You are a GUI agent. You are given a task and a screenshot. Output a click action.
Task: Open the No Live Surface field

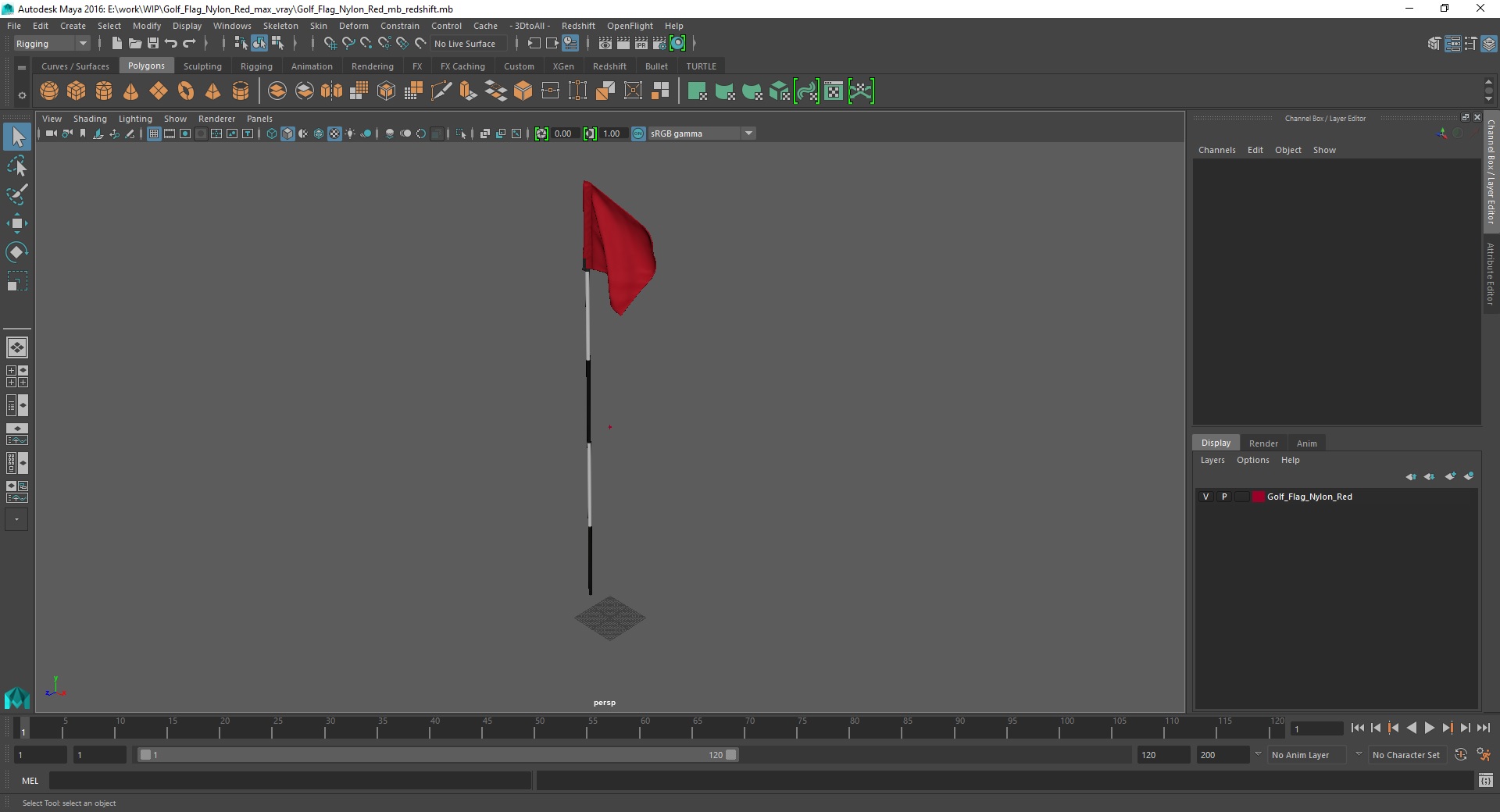click(470, 44)
